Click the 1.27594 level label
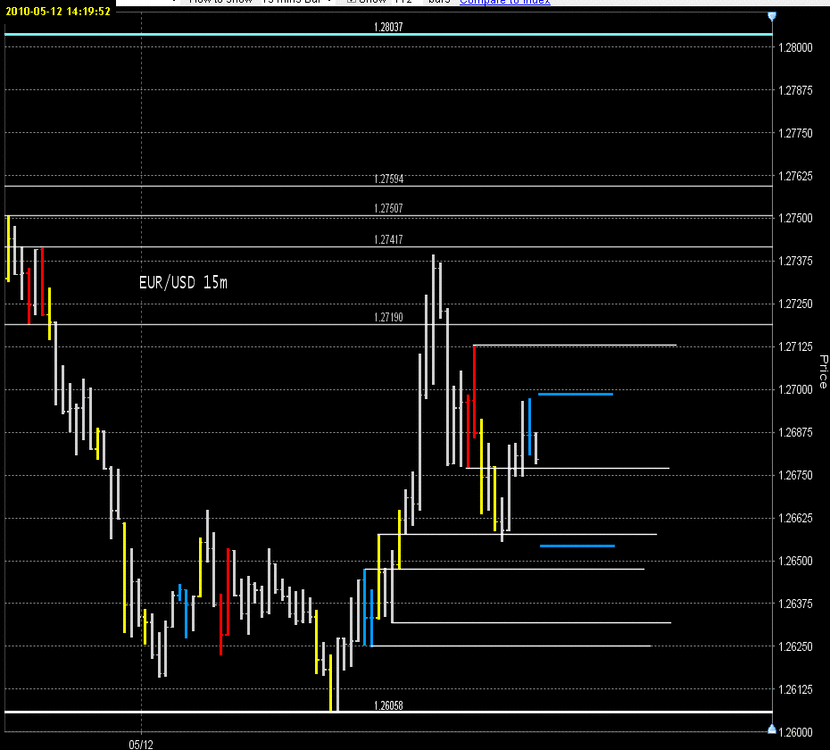The width and height of the screenshot is (830, 750). pyautogui.click(x=388, y=179)
